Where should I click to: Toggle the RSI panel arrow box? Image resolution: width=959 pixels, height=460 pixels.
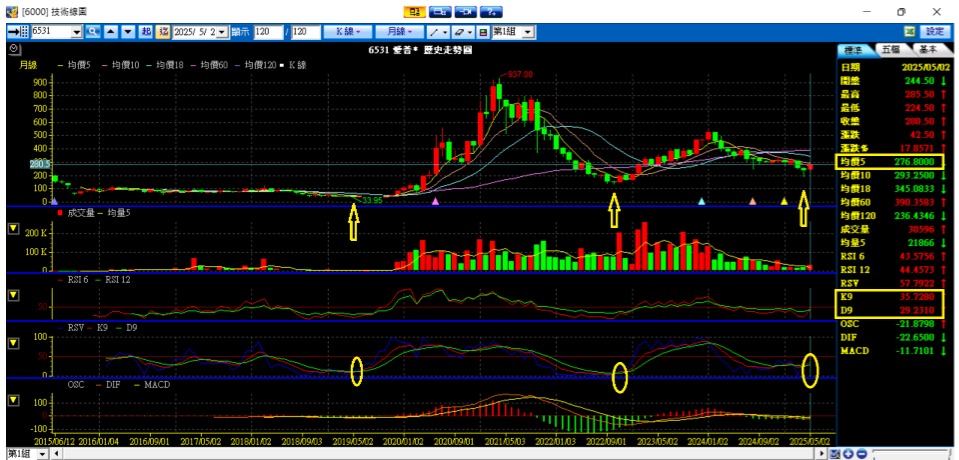(x=13, y=294)
